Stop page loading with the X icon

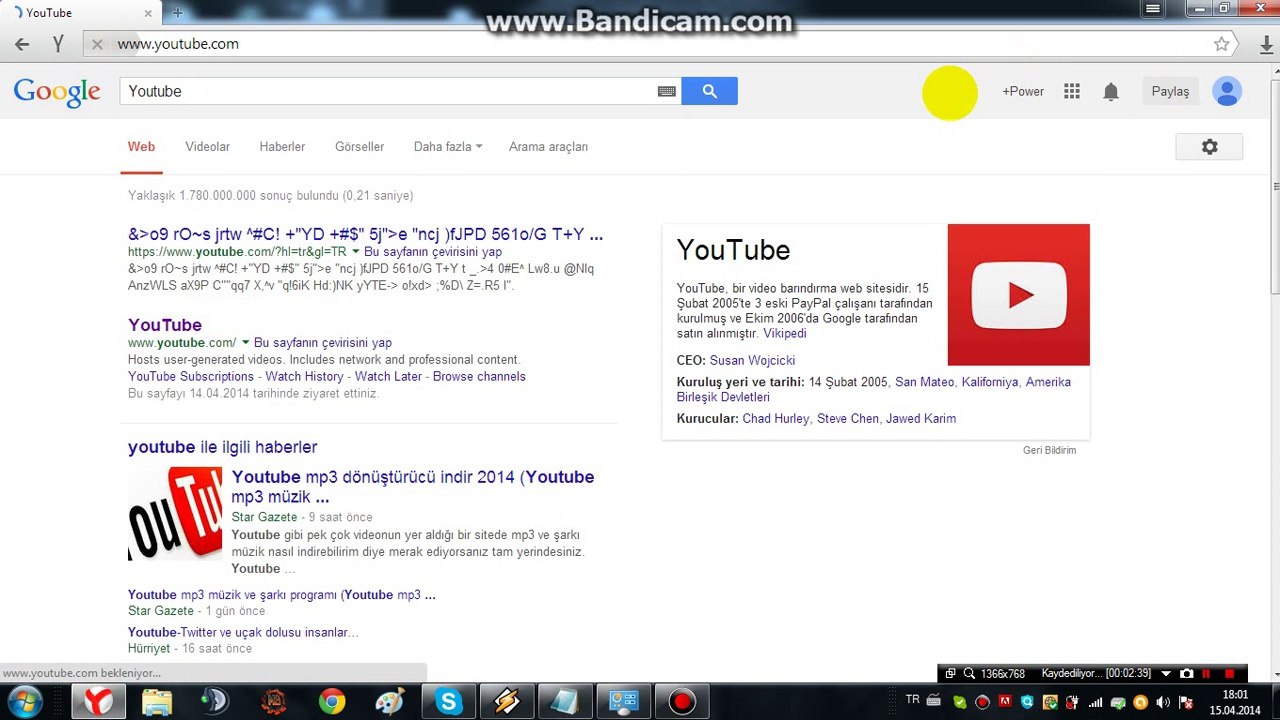coord(97,44)
